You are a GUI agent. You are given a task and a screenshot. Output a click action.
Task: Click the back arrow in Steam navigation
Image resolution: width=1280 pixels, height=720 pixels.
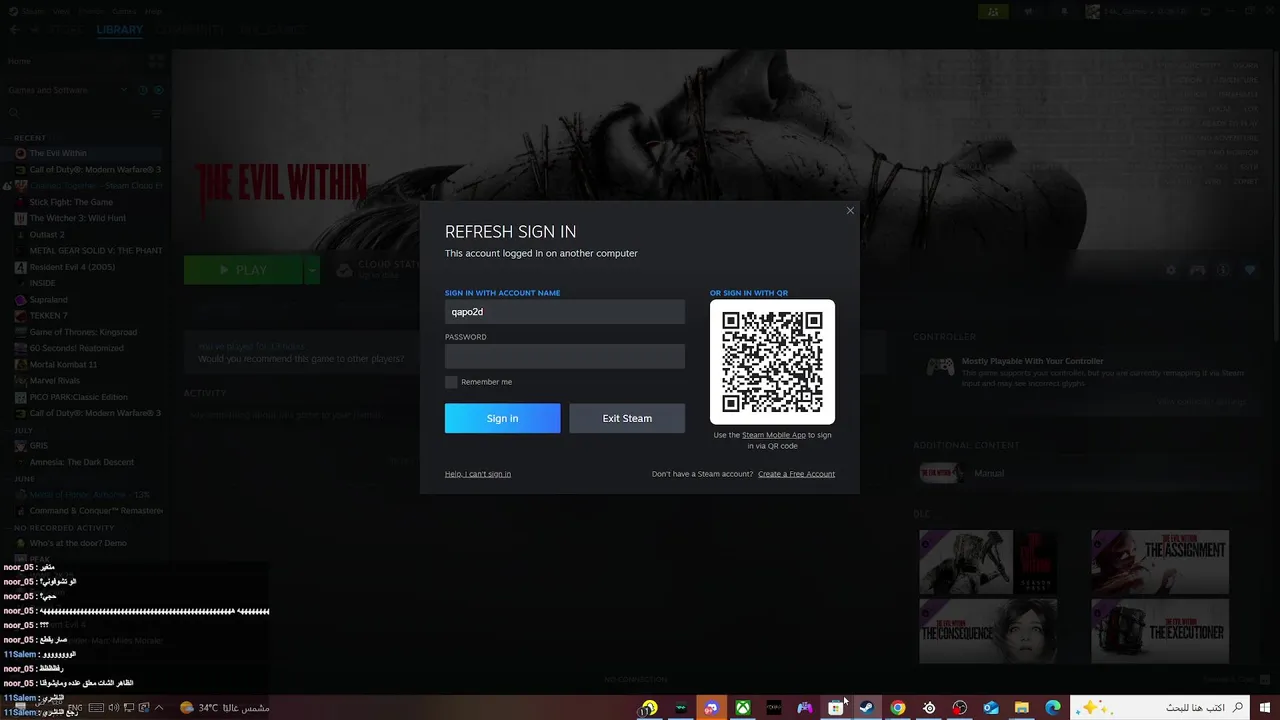pos(14,30)
